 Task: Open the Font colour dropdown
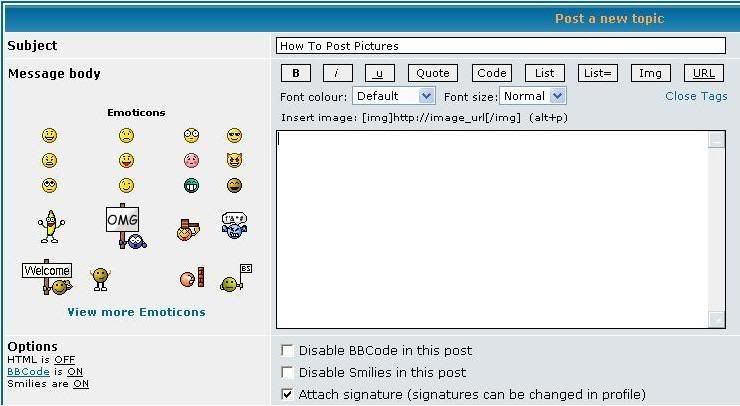[x=394, y=96]
